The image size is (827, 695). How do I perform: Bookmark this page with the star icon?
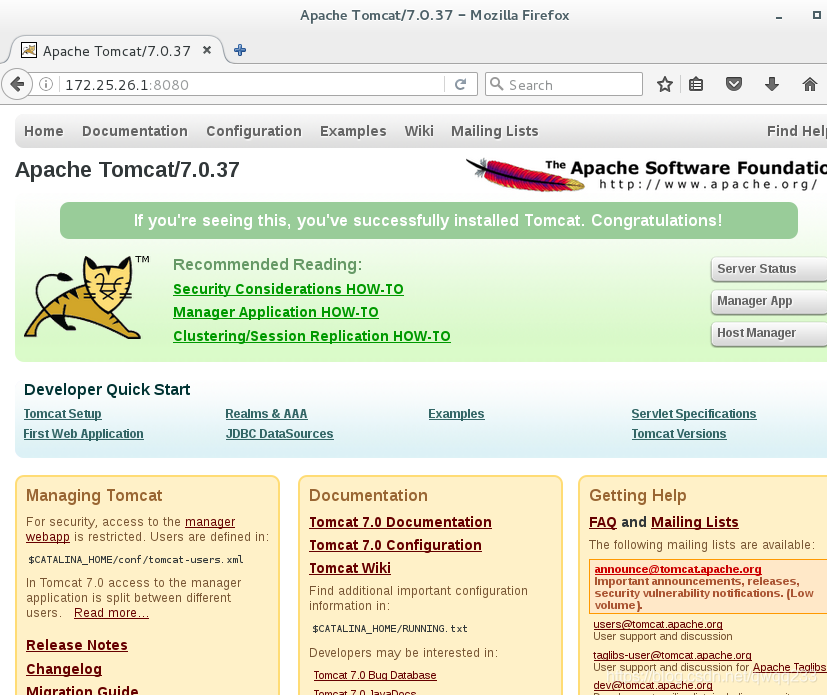pyautogui.click(x=665, y=84)
